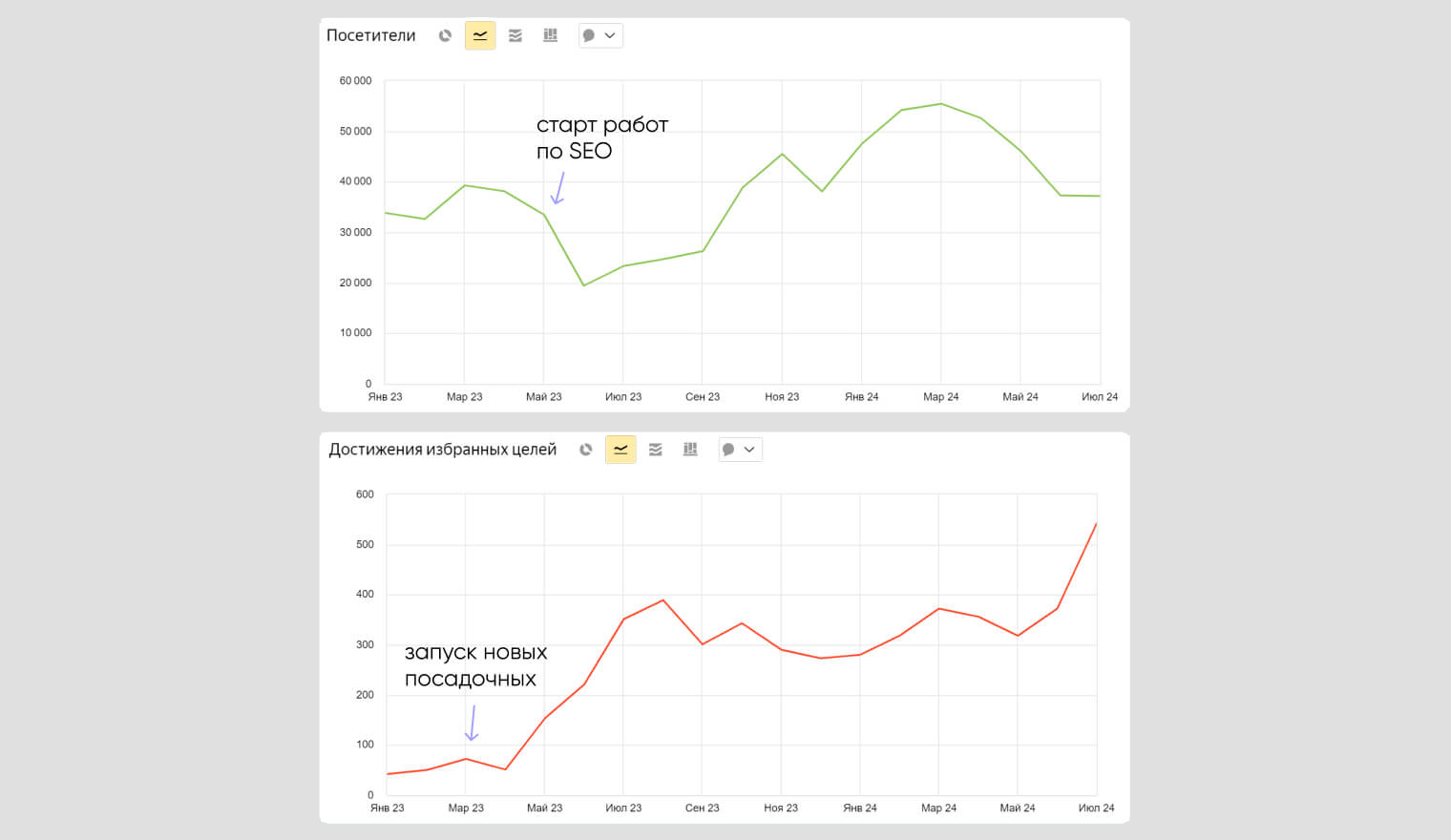Click the 'Янв 24' label on goals chart

[860, 808]
